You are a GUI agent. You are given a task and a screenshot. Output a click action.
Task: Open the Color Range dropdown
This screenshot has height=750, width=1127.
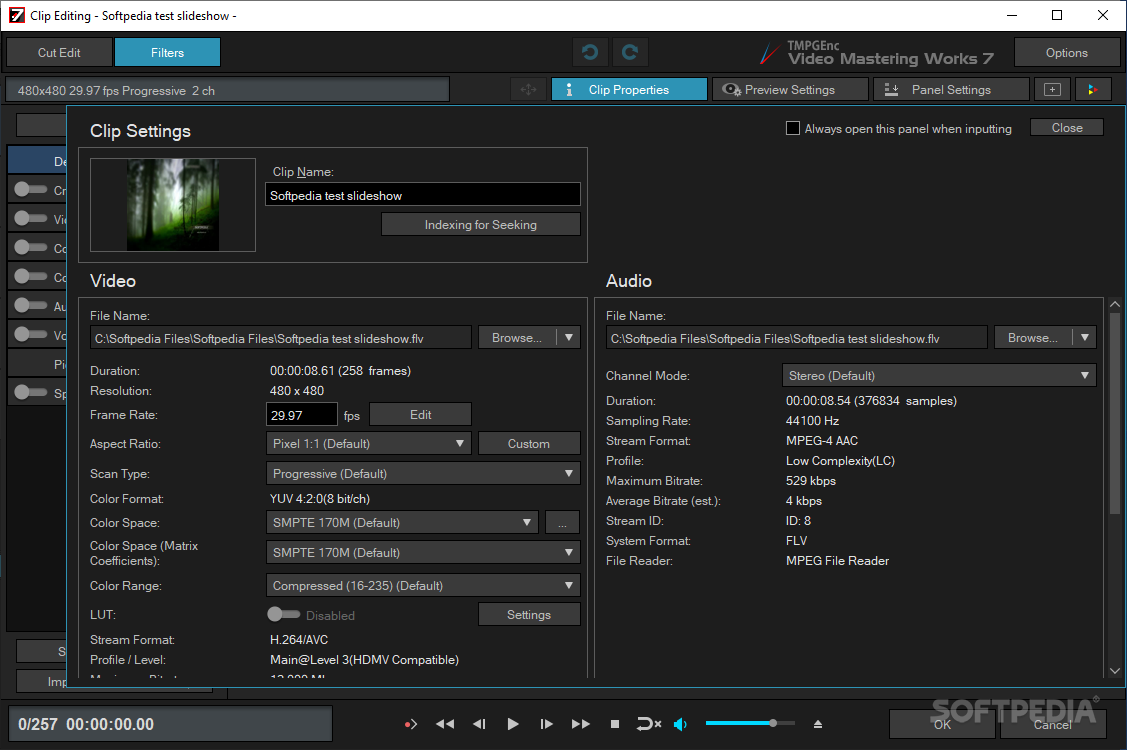(x=423, y=585)
